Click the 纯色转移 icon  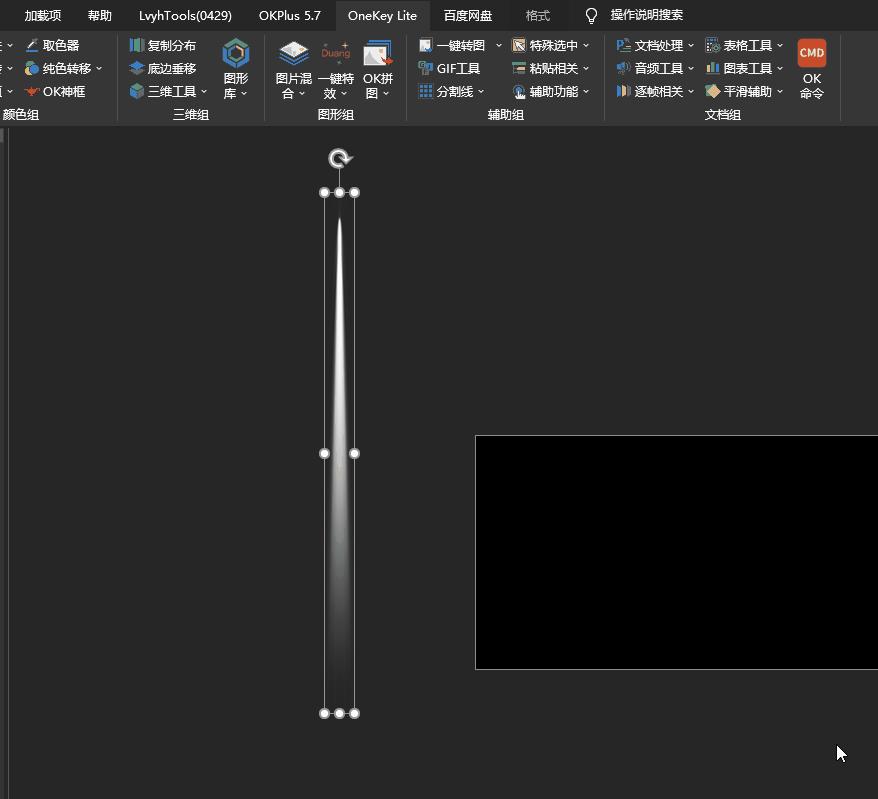32,68
